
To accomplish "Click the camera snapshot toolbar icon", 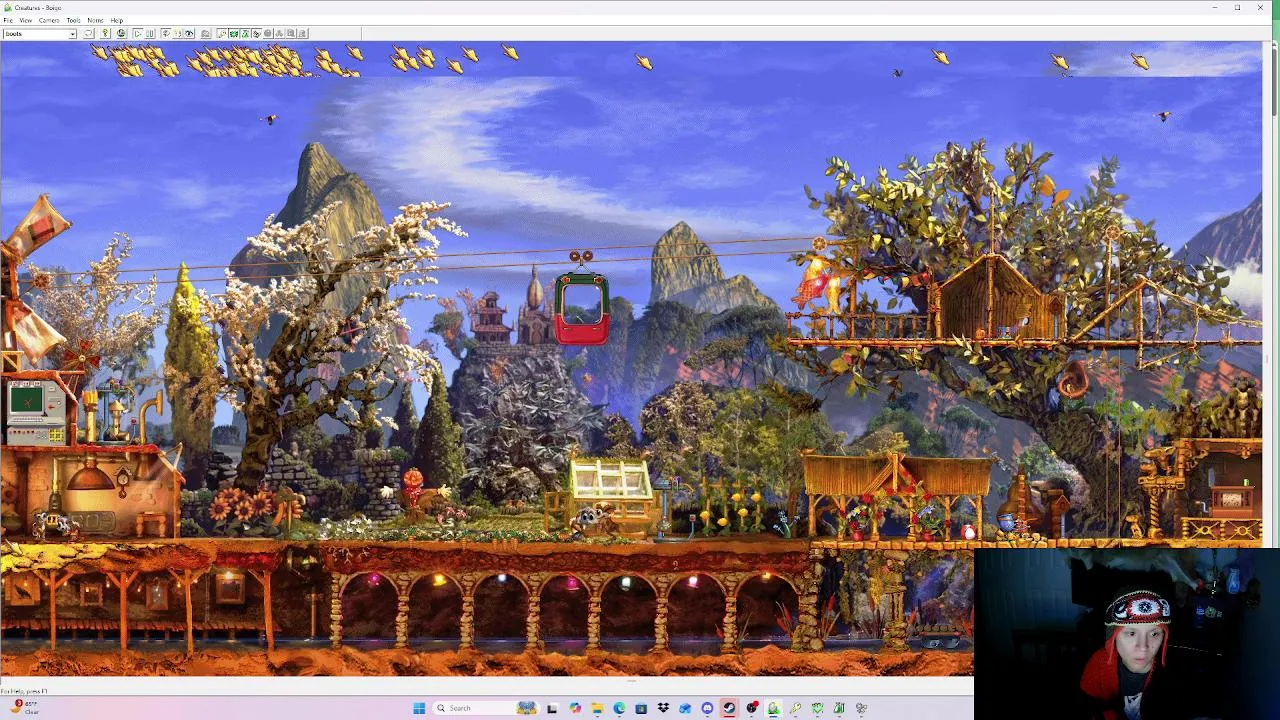I will coord(206,34).
